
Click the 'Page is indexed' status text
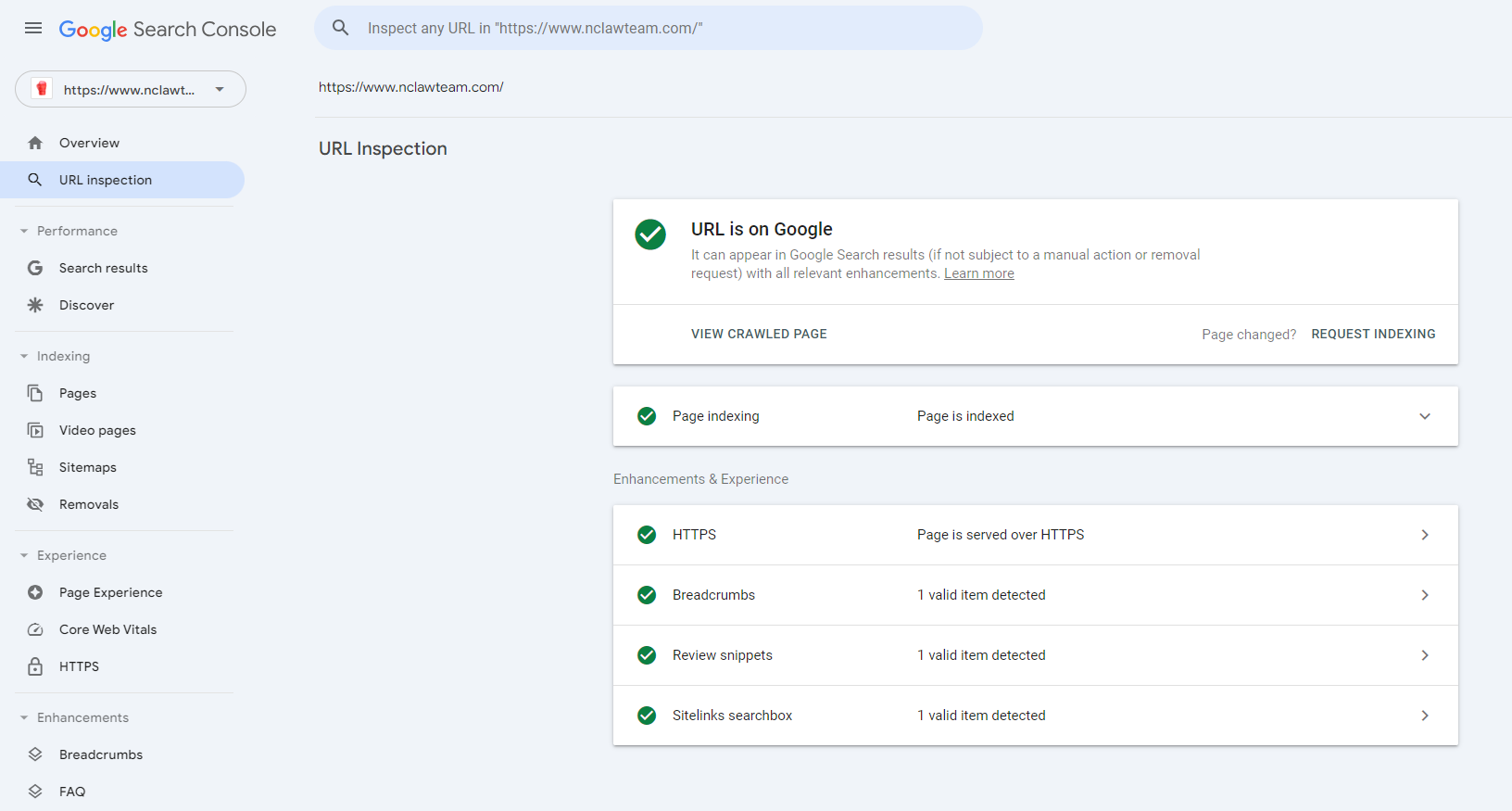tap(965, 416)
